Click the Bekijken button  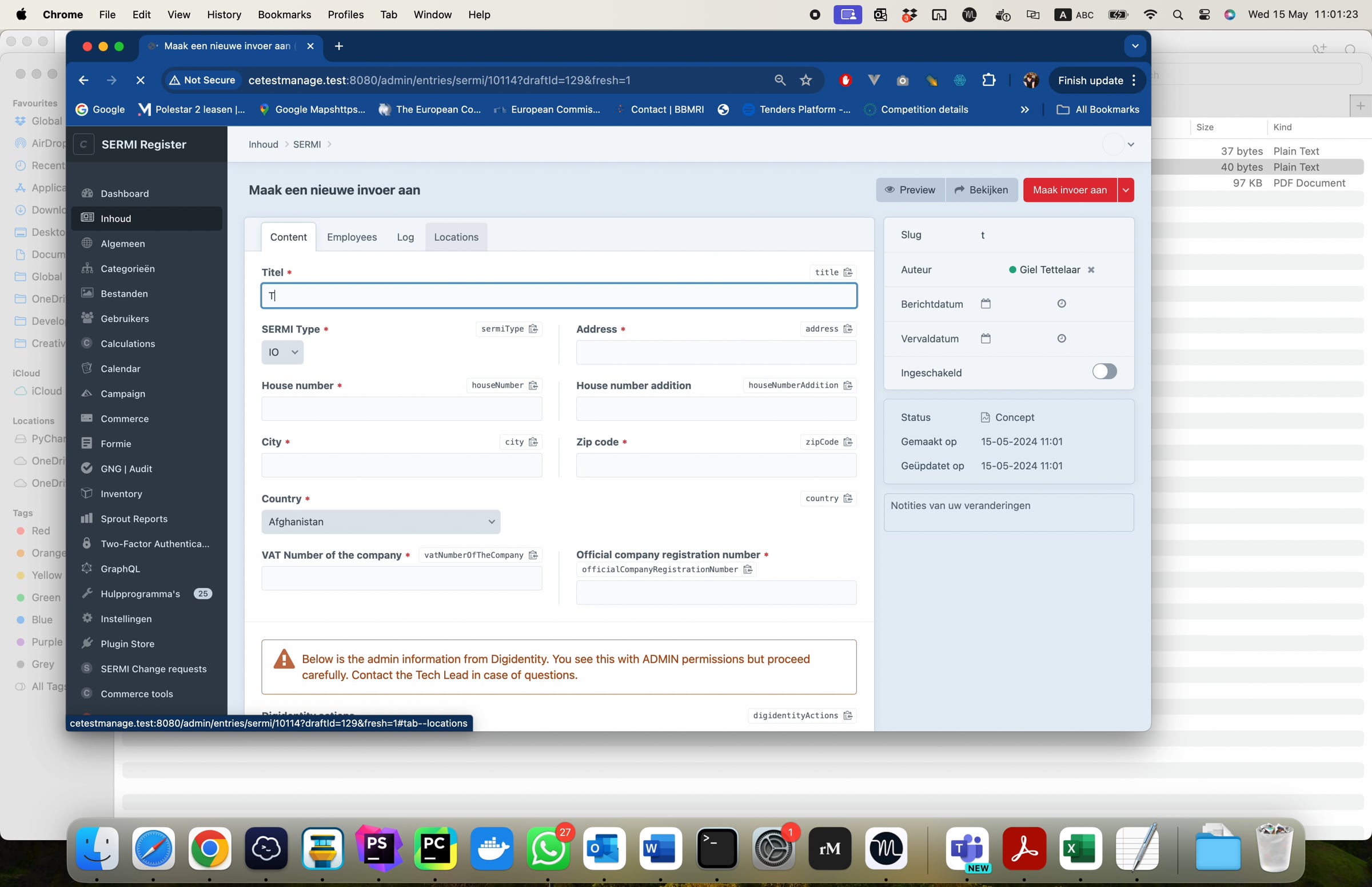[x=981, y=190]
